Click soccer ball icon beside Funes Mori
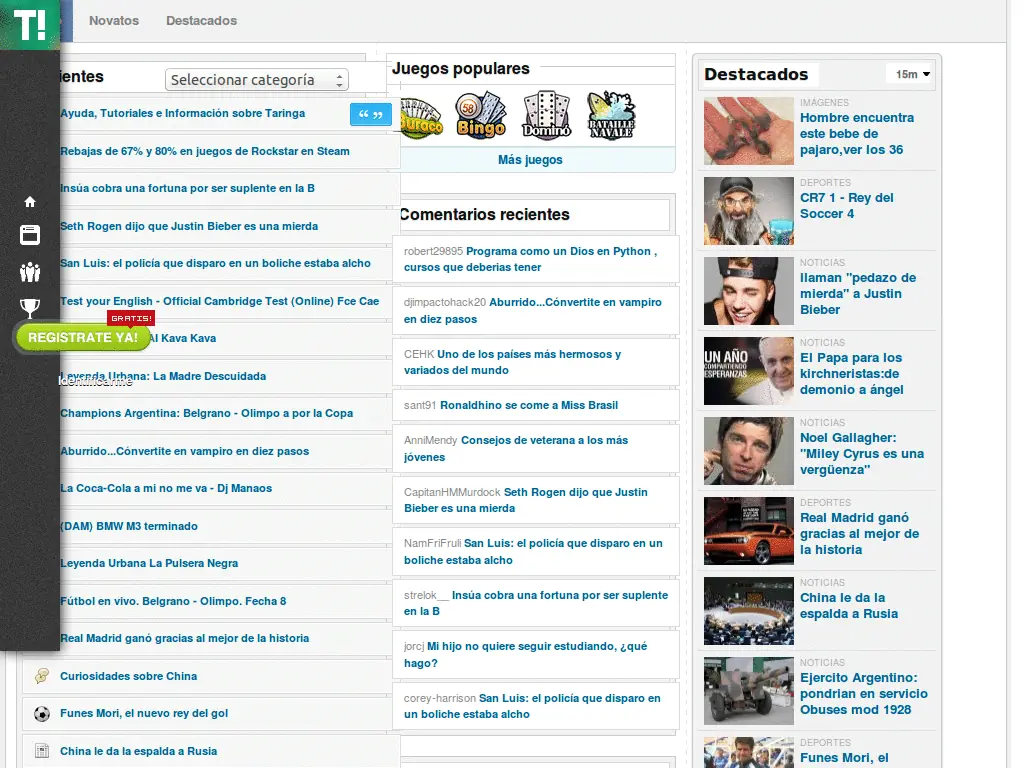The image size is (1024, 768). tap(42, 714)
